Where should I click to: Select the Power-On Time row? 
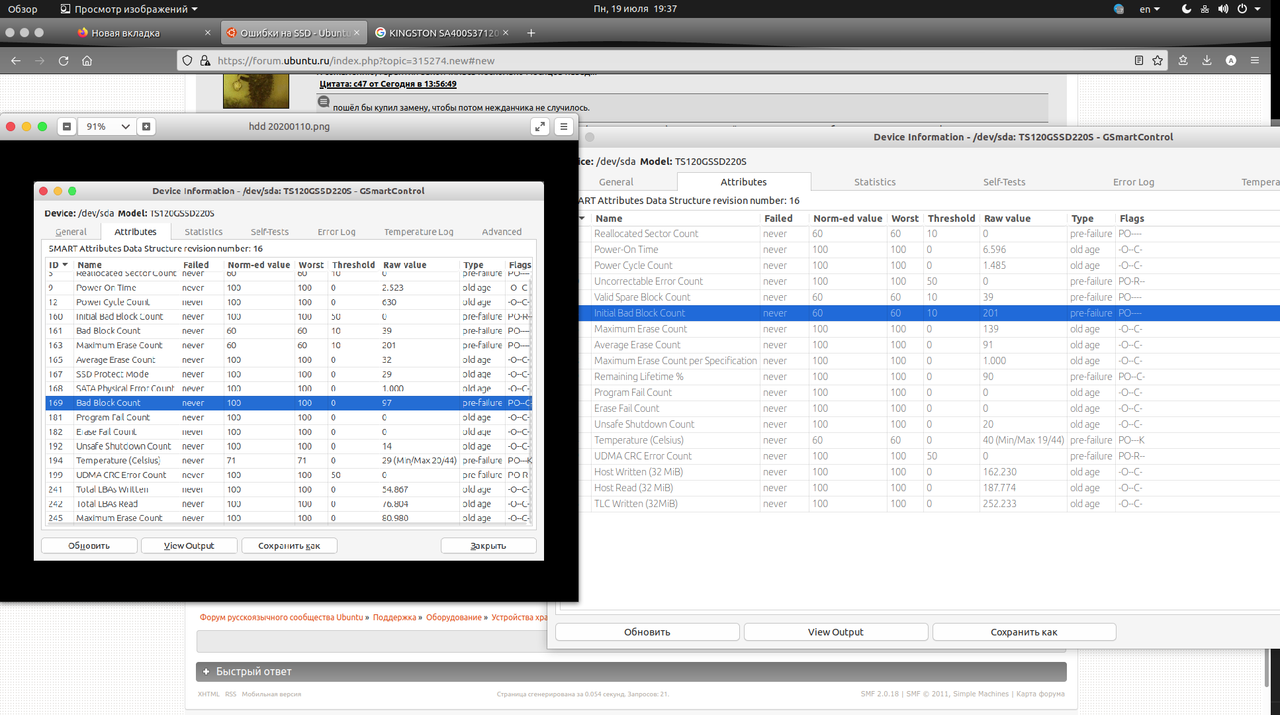928,249
